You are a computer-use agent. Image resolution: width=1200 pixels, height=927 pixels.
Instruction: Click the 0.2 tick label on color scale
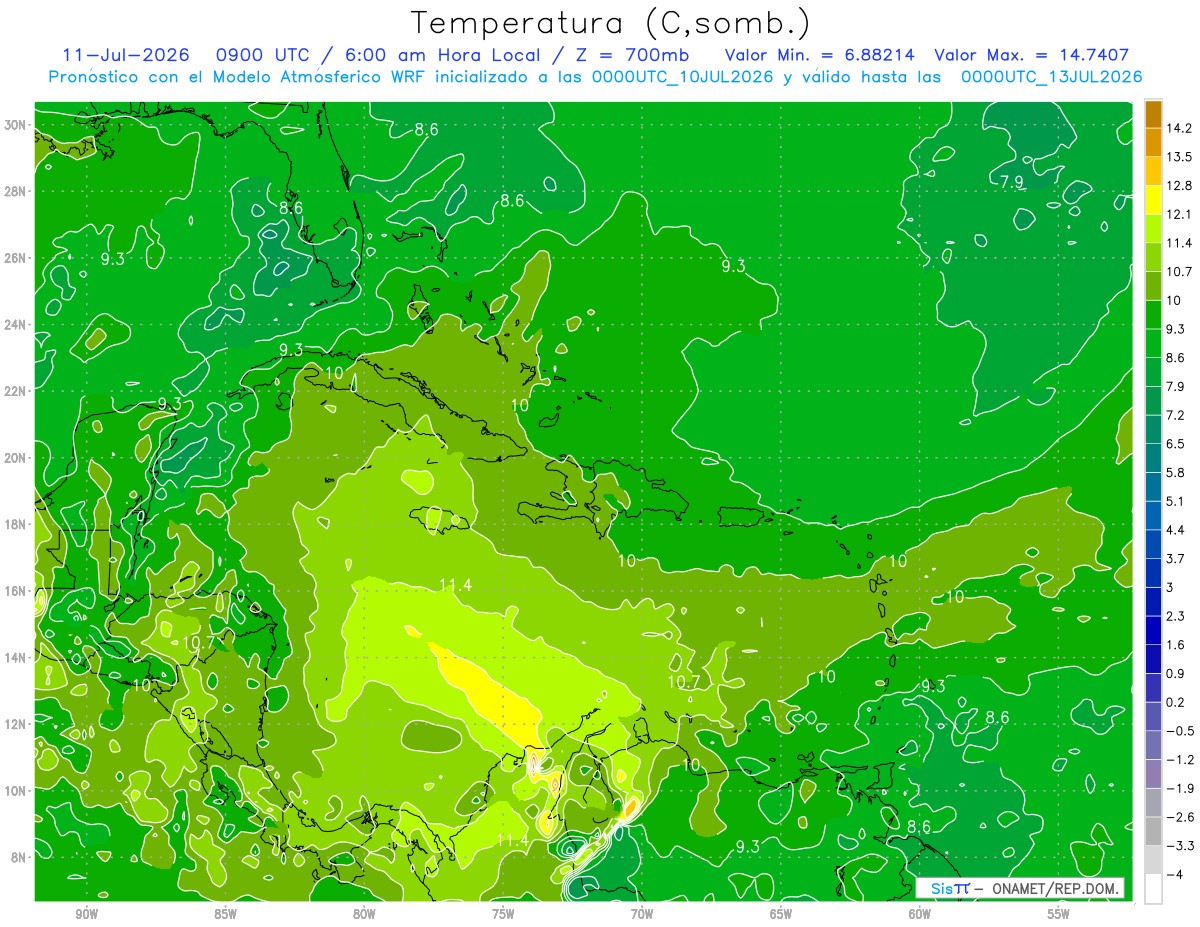click(1175, 702)
